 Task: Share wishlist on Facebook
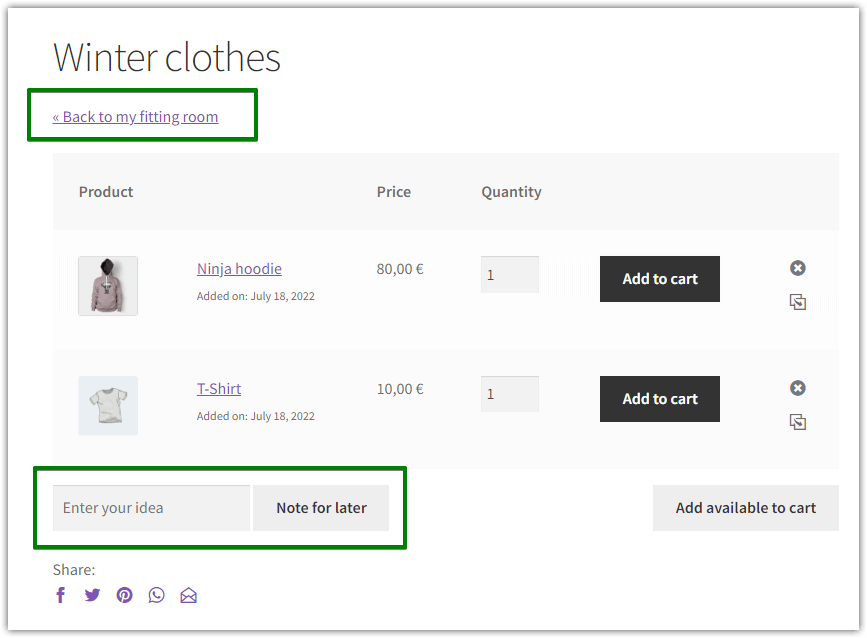[61, 595]
